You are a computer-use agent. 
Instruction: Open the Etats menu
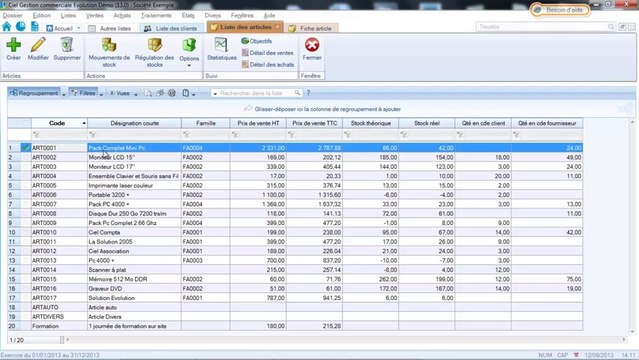(188, 15)
